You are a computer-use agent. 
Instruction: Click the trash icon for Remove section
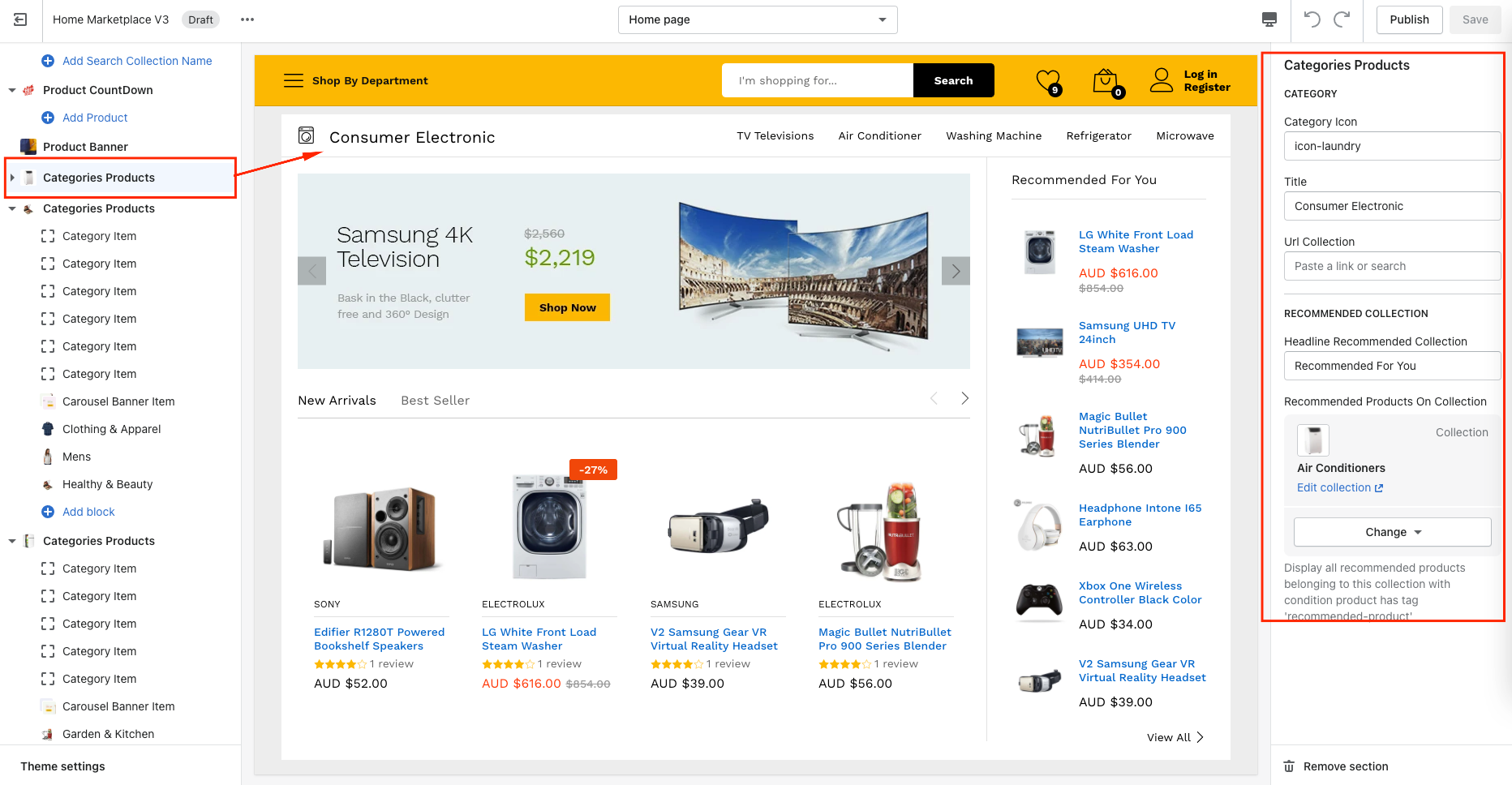[x=1289, y=766]
